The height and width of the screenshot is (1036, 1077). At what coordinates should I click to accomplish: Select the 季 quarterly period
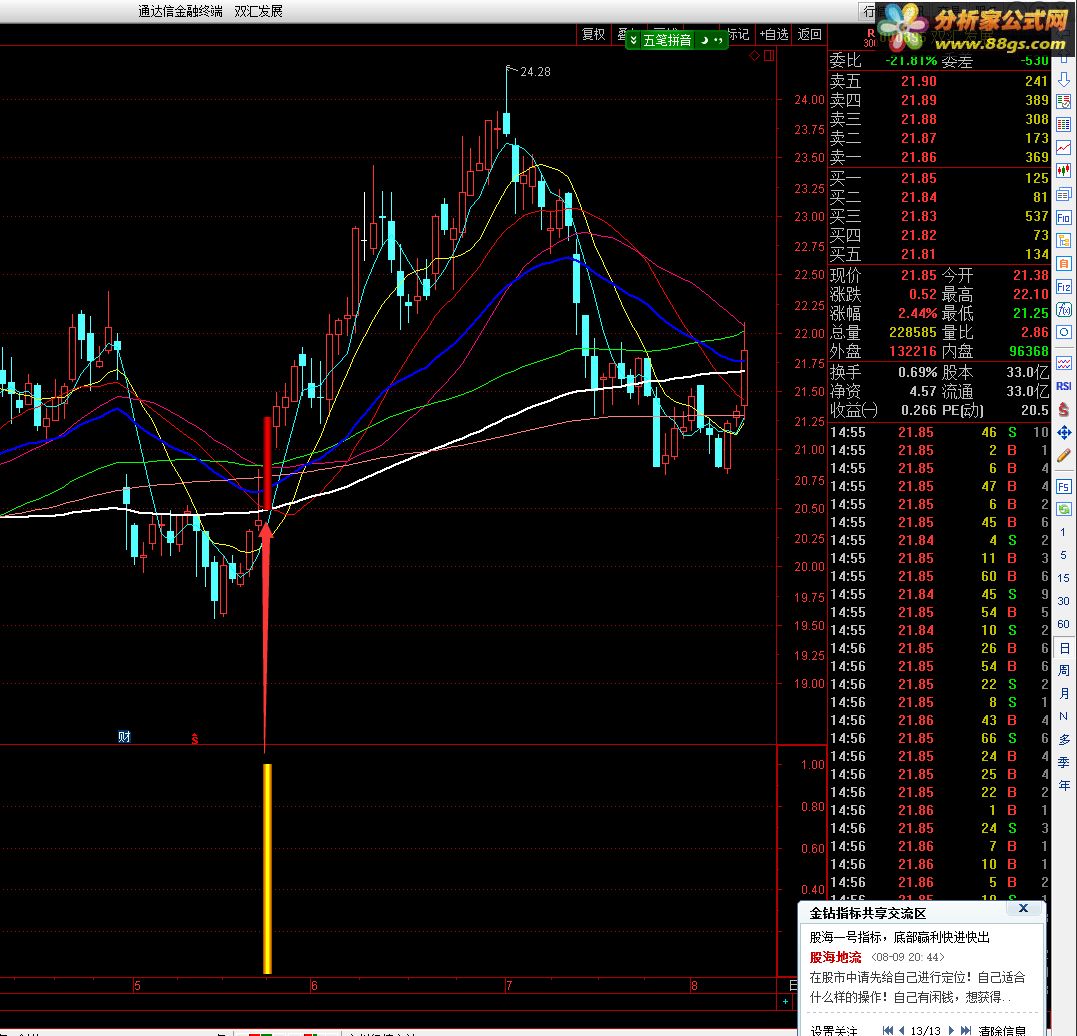pos(1063,762)
